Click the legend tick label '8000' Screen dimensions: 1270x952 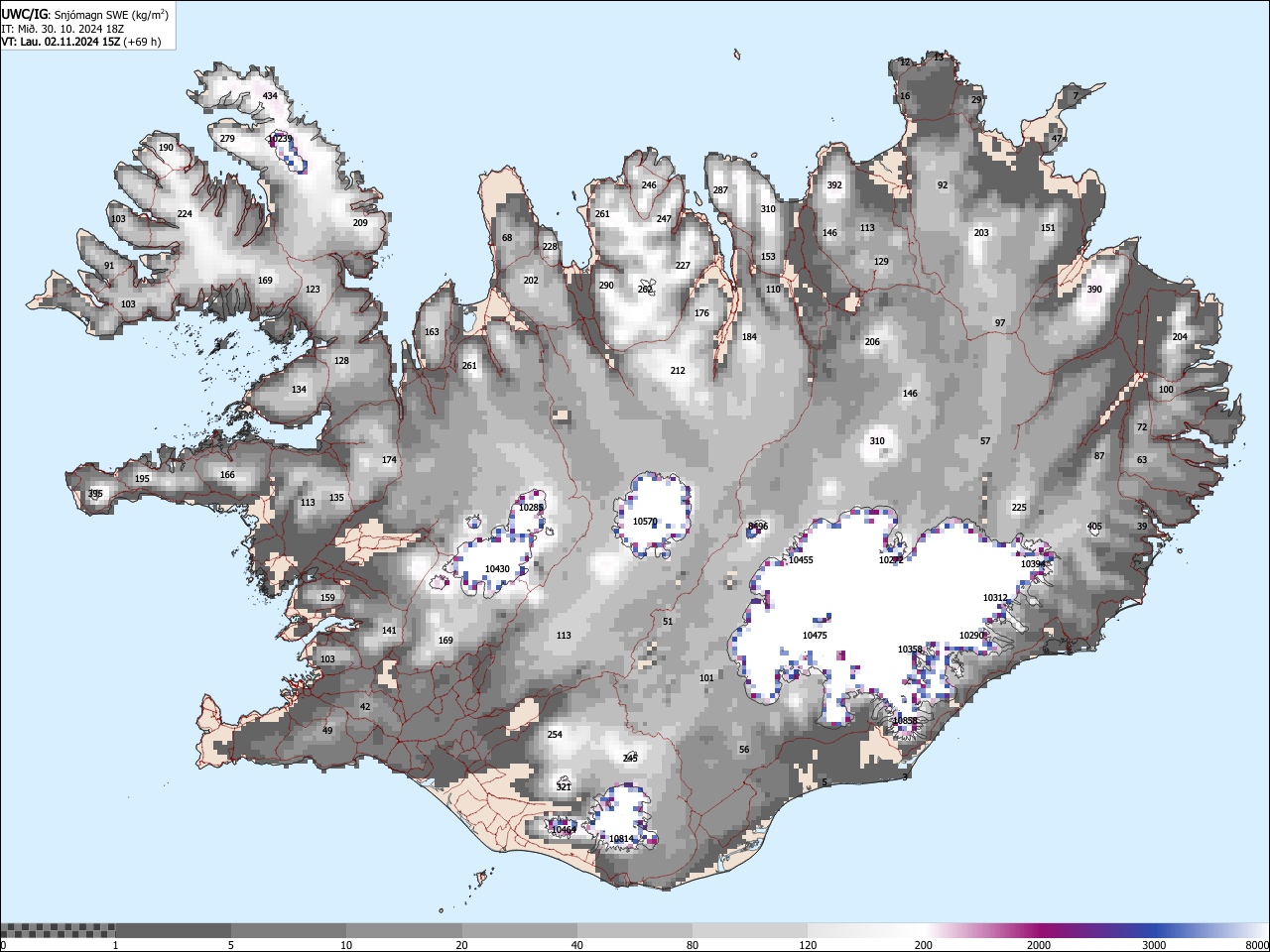coord(1257,945)
